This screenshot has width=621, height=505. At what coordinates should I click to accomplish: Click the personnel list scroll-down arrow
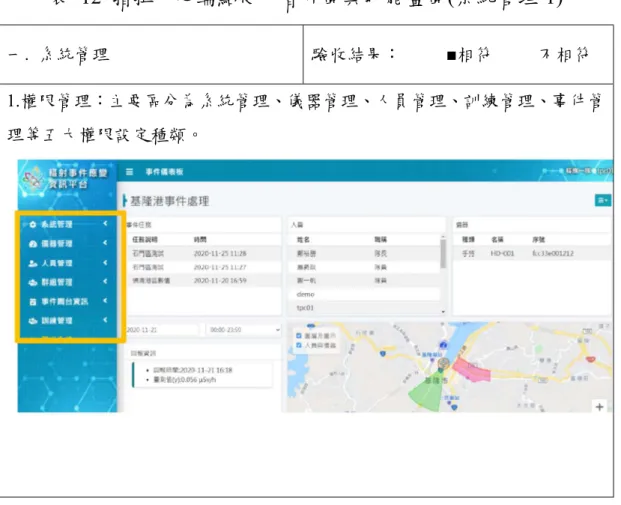[443, 312]
